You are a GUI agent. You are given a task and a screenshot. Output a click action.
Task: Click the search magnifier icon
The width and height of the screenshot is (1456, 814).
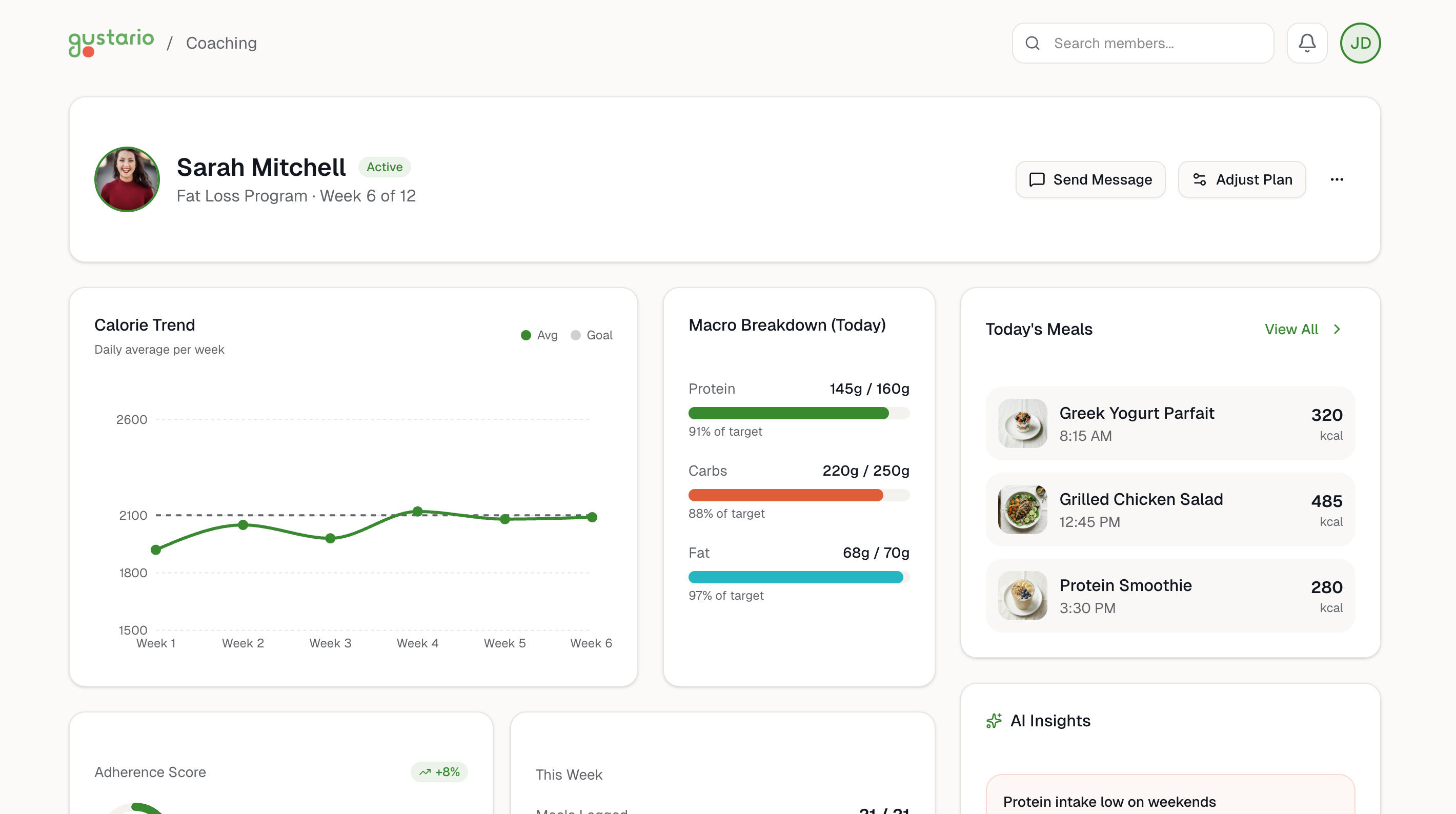(1033, 43)
